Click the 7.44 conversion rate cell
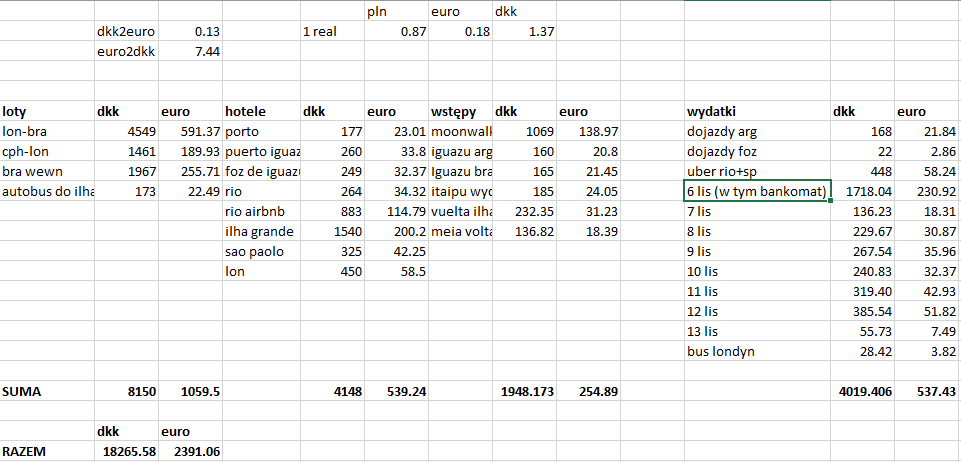Screen dimensions: 961x462 point(191,51)
